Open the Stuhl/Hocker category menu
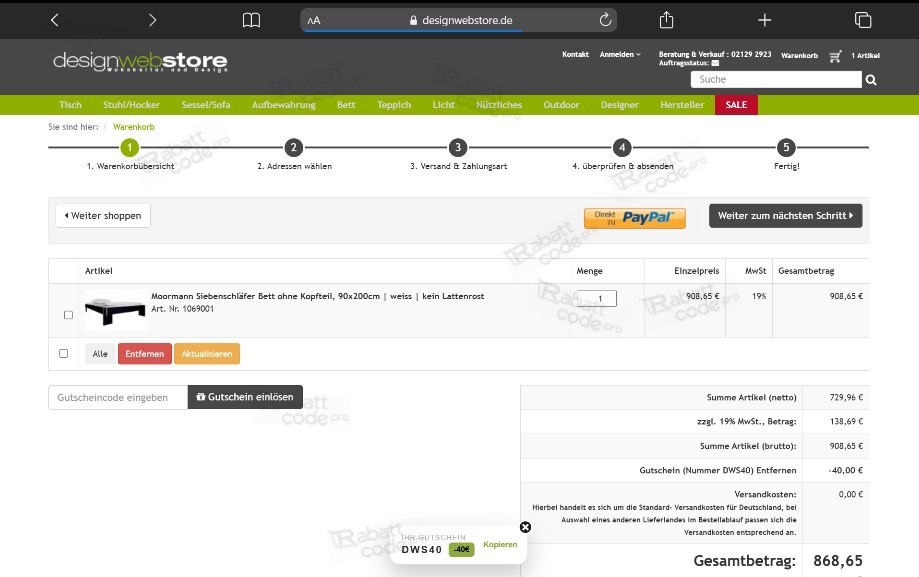Viewport: 919px width, 577px height. coord(131,105)
